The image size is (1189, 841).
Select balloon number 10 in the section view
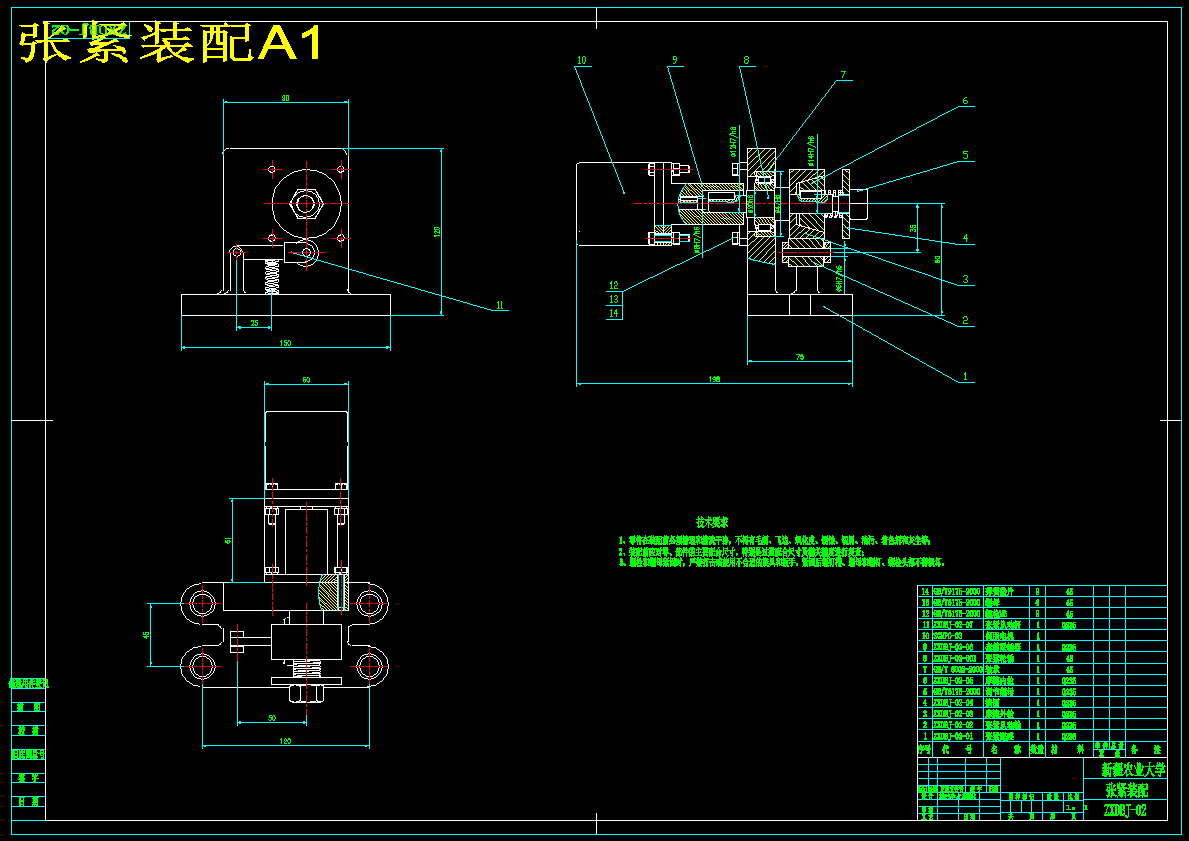tap(582, 60)
